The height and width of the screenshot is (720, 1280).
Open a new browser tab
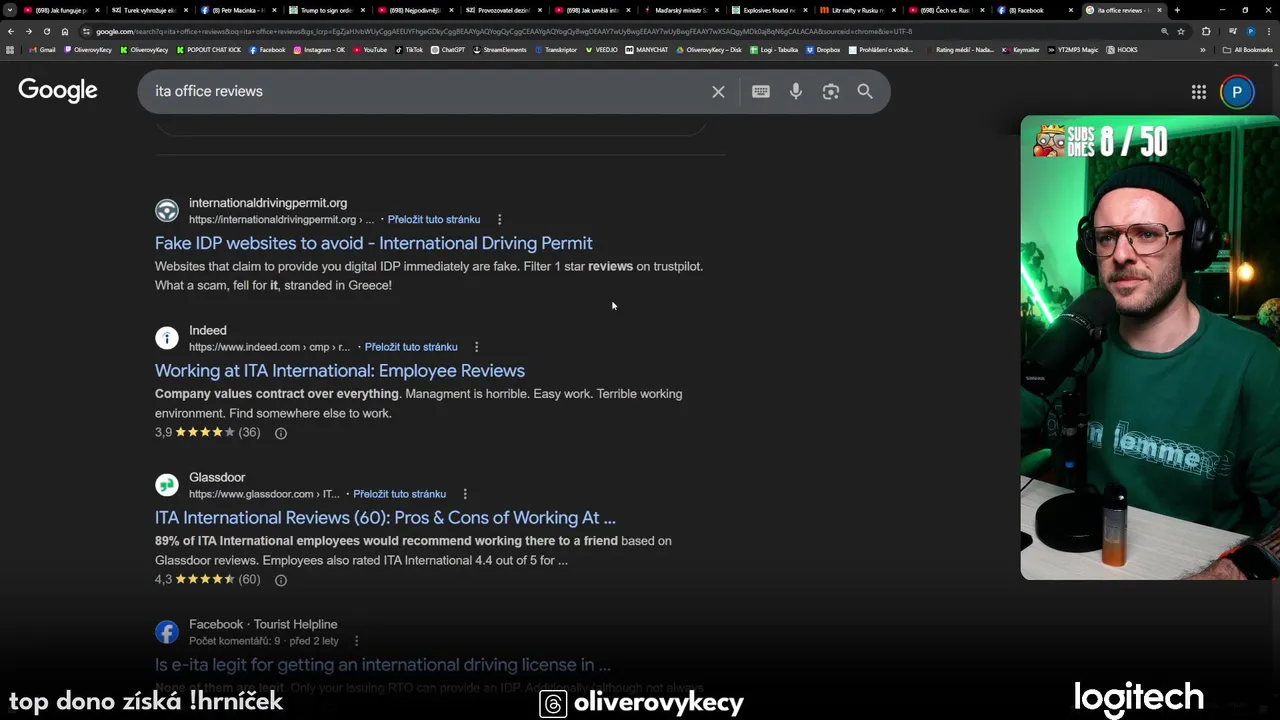click(1177, 10)
